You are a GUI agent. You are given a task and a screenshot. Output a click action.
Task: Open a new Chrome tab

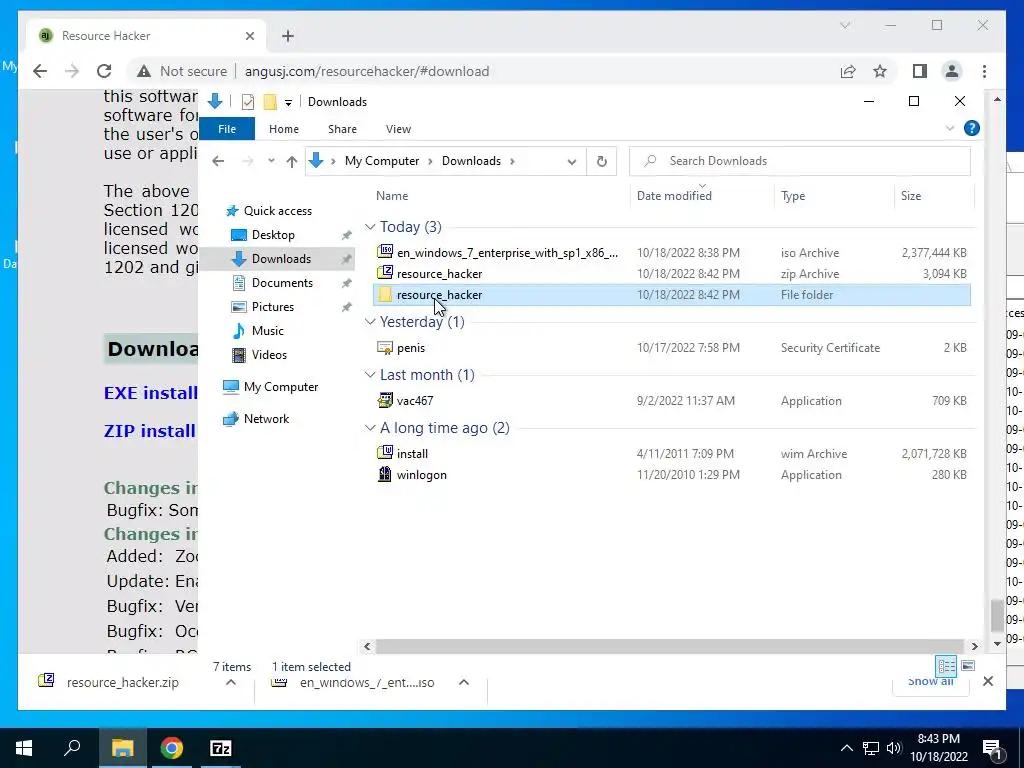pyautogui.click(x=287, y=36)
